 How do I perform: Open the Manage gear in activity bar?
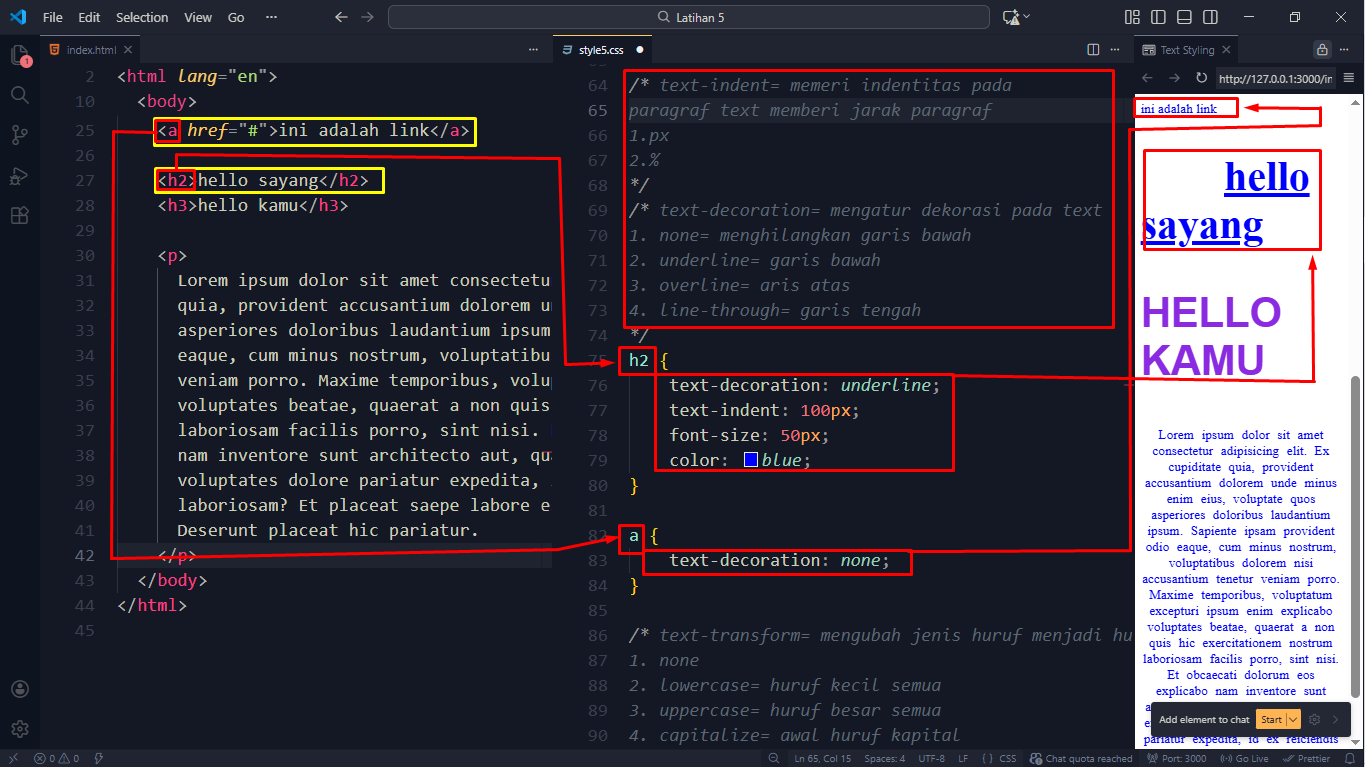[19, 728]
